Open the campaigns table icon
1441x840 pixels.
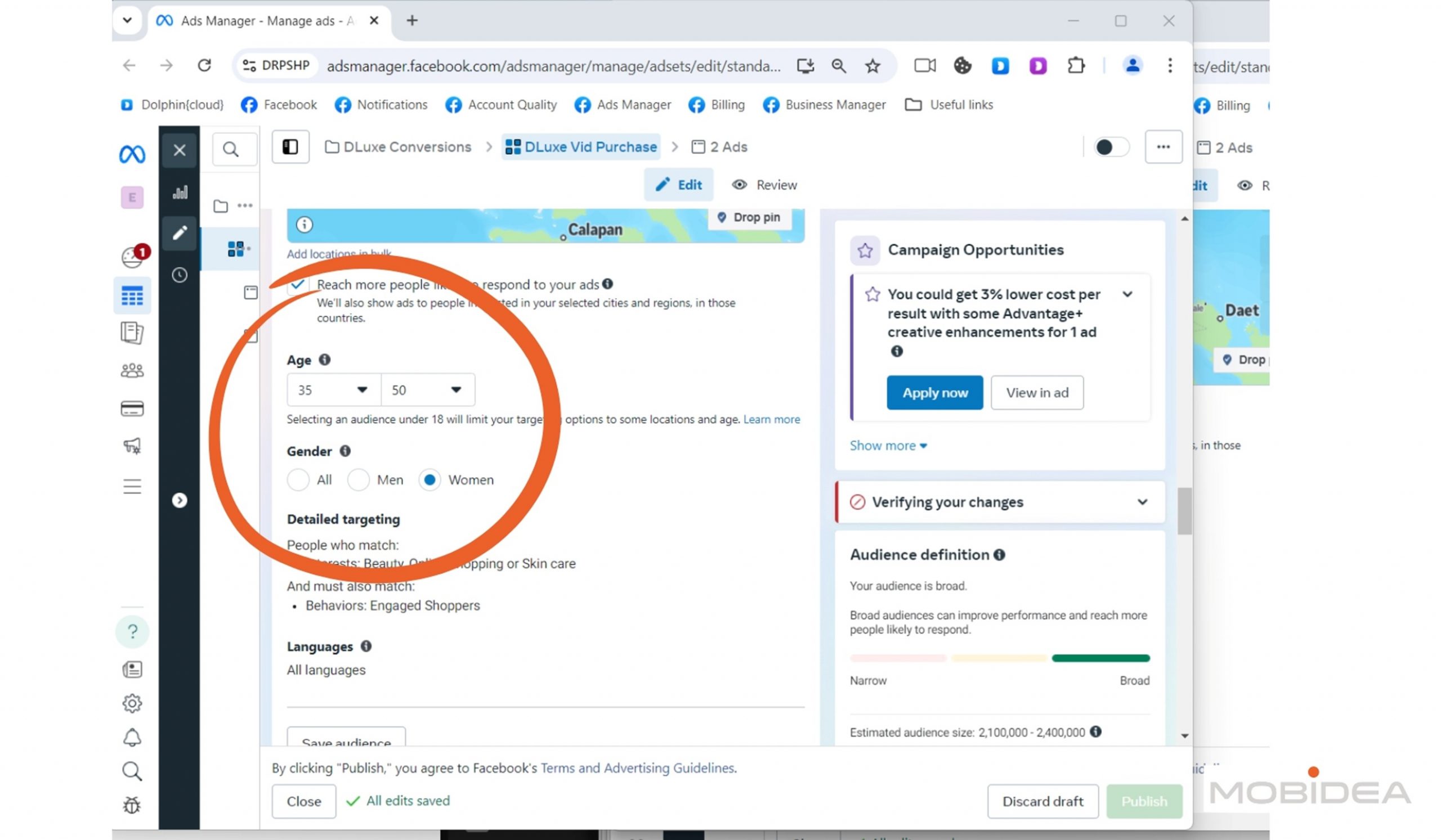(132, 296)
